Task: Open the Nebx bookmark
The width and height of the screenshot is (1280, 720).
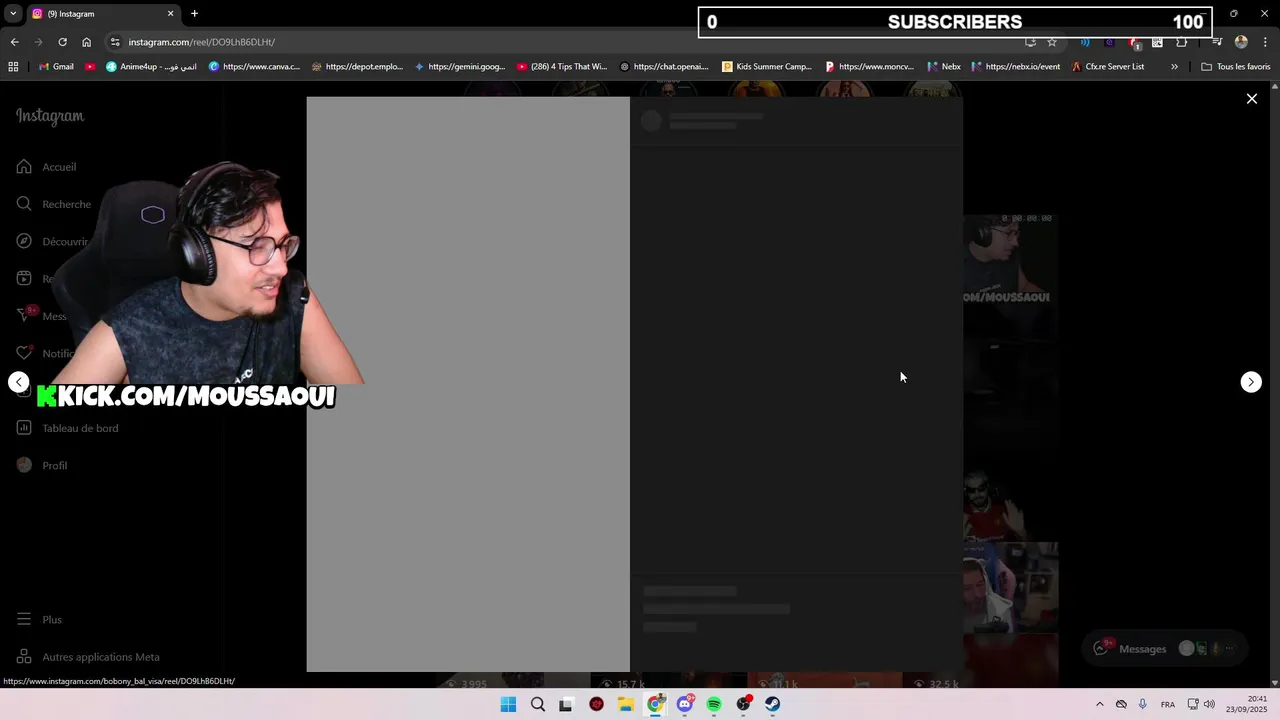Action: 944,67
